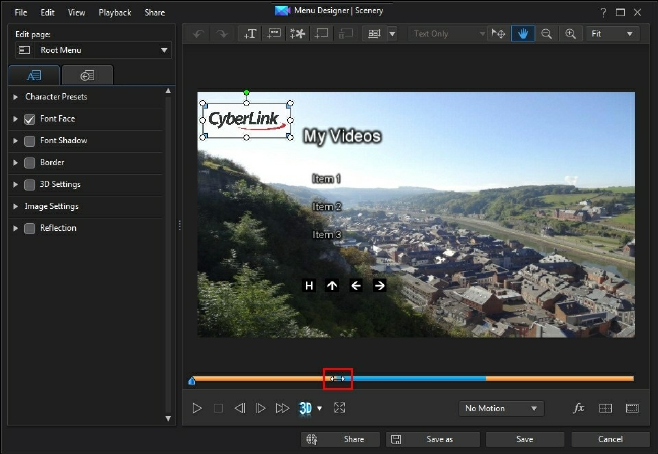
Task: Toggle the 3D mode icon
Action: [306, 408]
